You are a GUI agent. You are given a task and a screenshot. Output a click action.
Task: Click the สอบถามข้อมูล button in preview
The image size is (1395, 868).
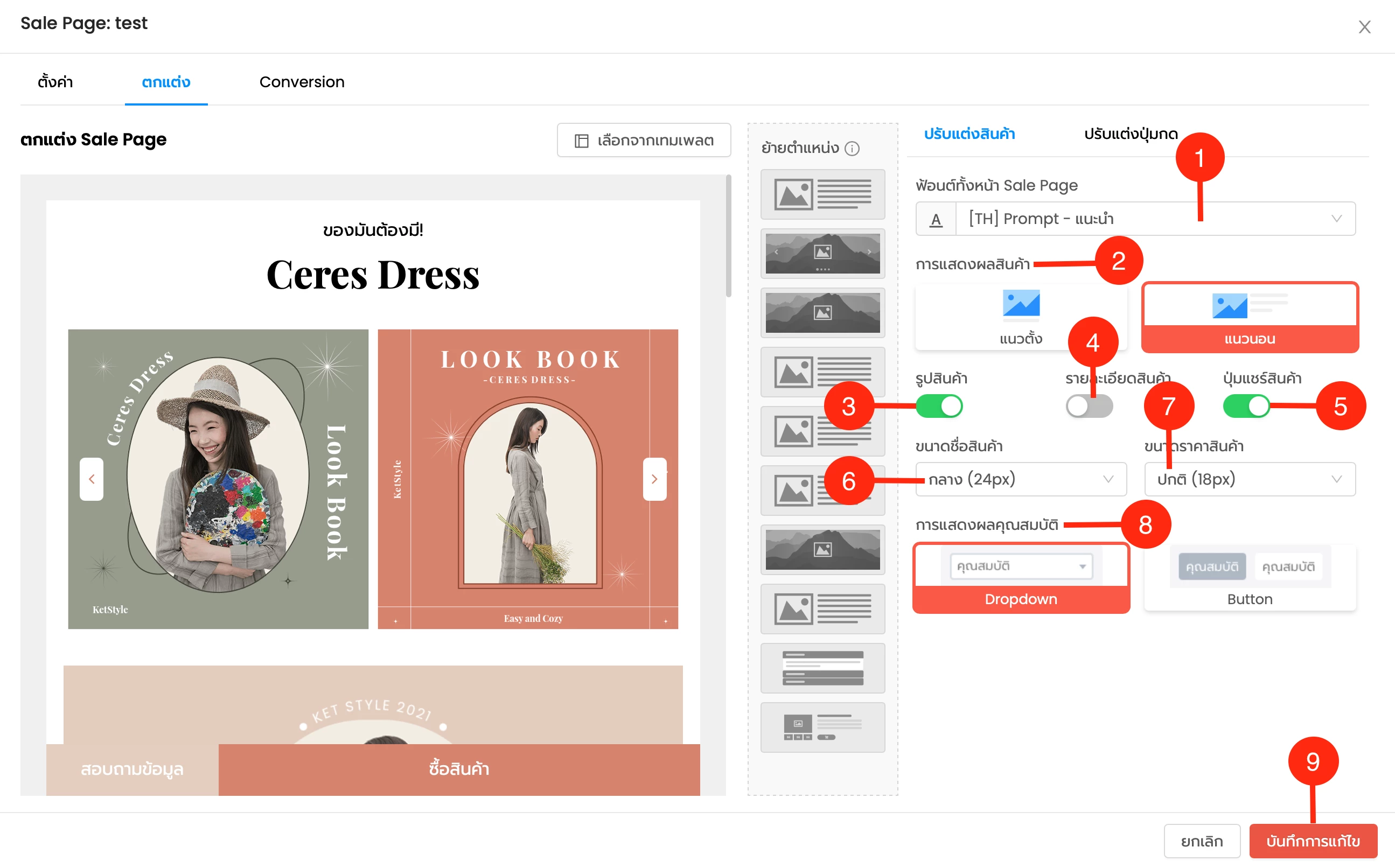pos(132,769)
